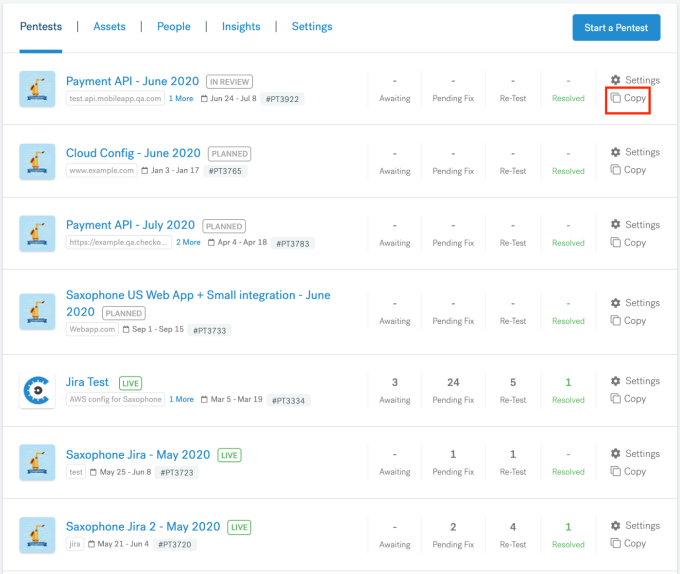The height and width of the screenshot is (574, 680).
Task: Go to the Insights tab
Action: 241,26
